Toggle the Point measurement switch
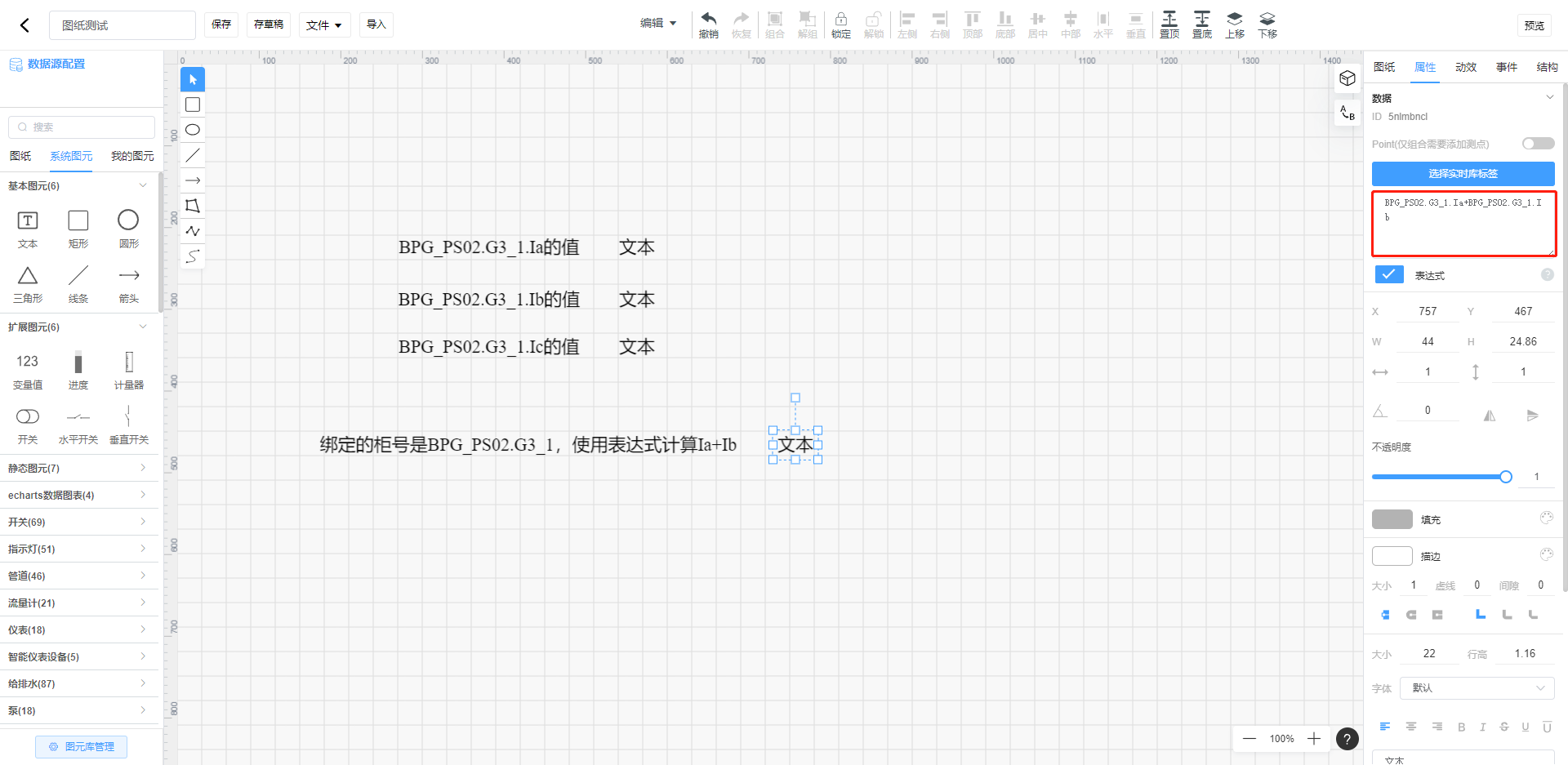This screenshot has width=1568, height=765. point(1539,144)
